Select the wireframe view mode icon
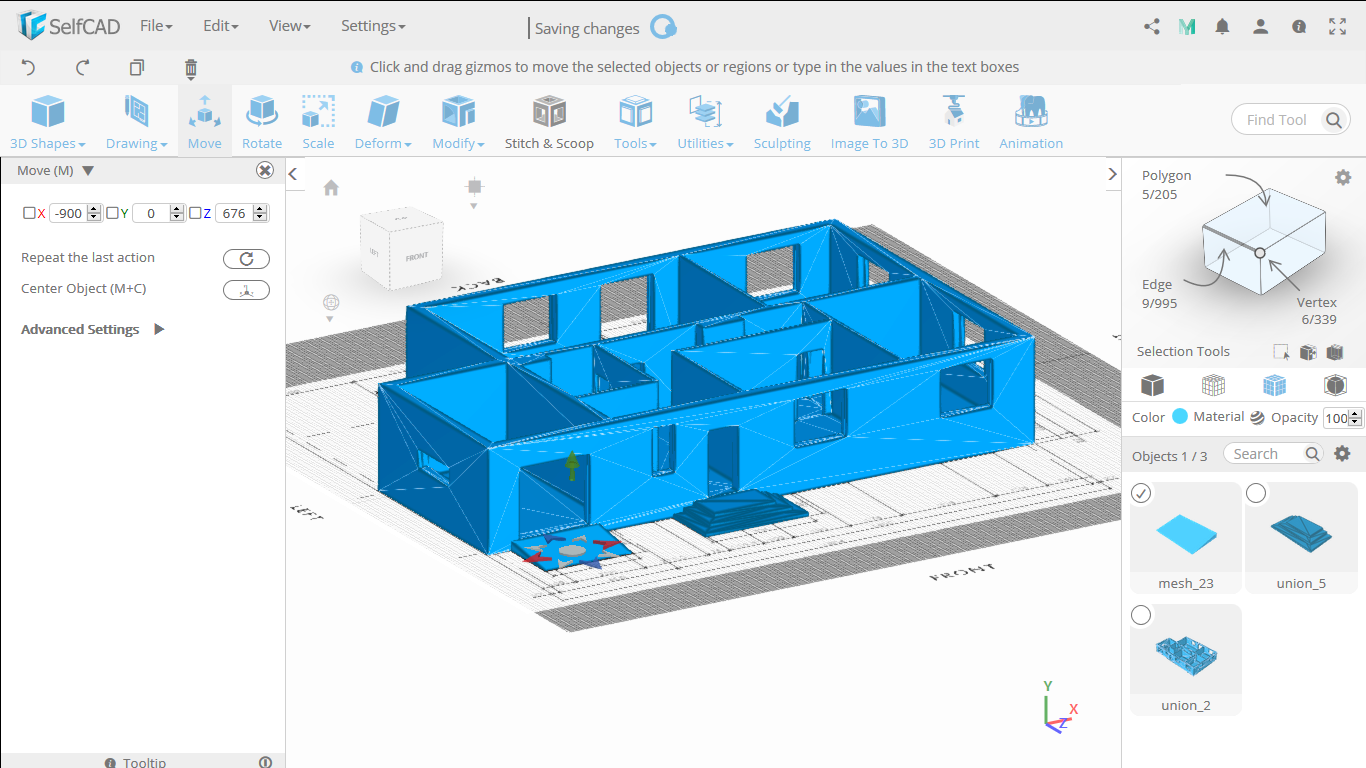 pyautogui.click(x=1213, y=385)
